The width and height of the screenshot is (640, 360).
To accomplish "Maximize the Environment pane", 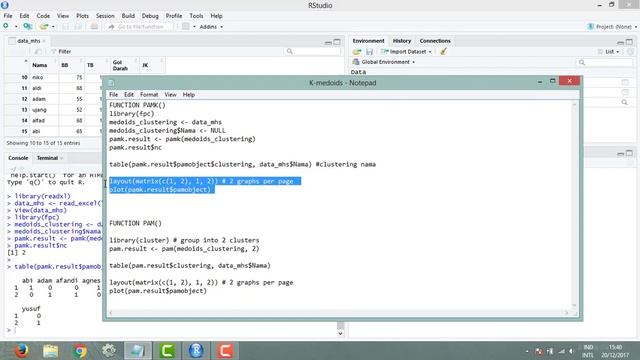I will (629, 42).
